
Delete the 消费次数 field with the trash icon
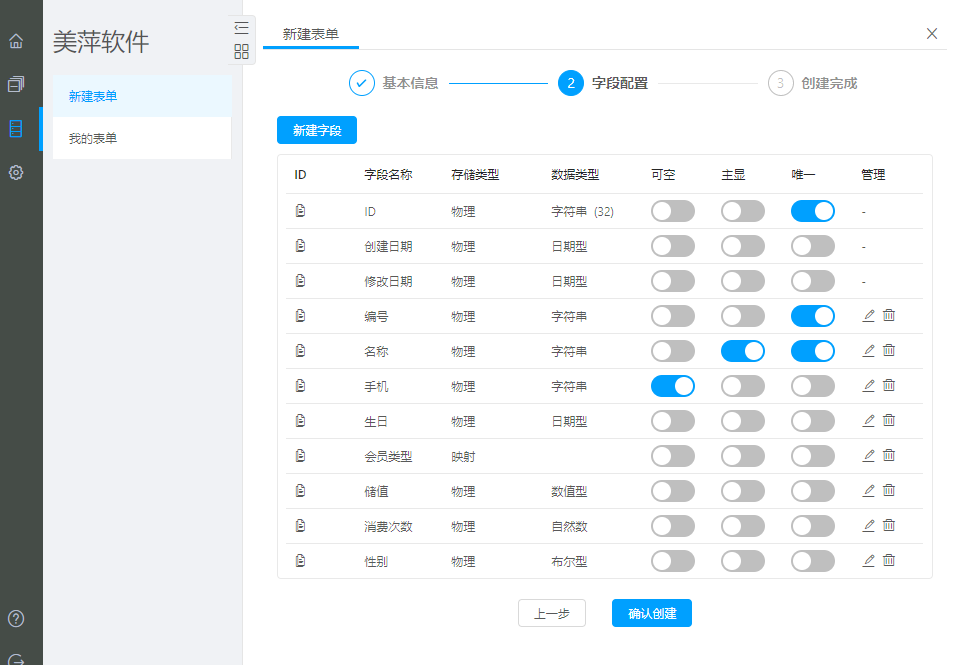889,525
